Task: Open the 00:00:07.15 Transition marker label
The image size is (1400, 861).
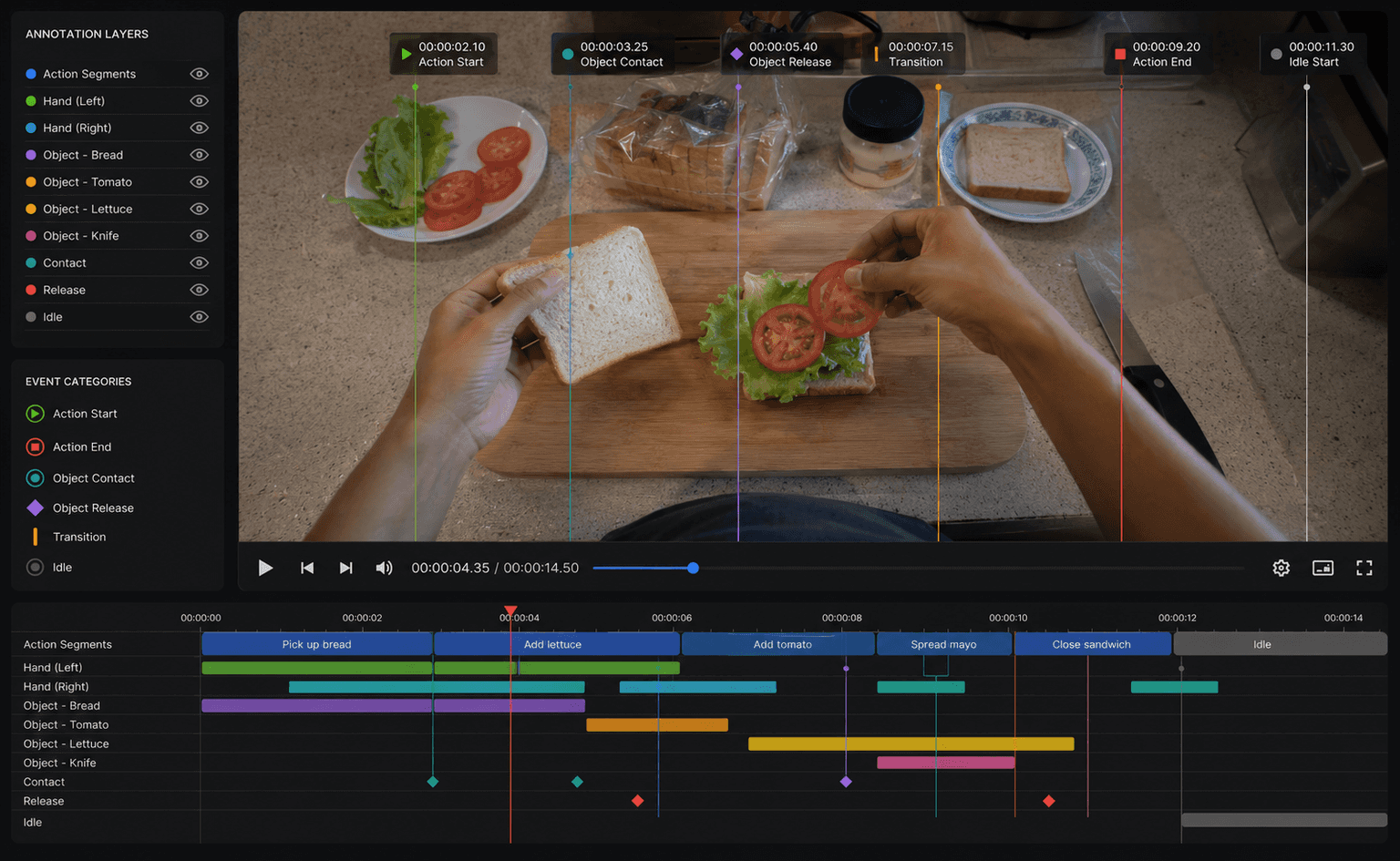Action: pyautogui.click(x=913, y=54)
